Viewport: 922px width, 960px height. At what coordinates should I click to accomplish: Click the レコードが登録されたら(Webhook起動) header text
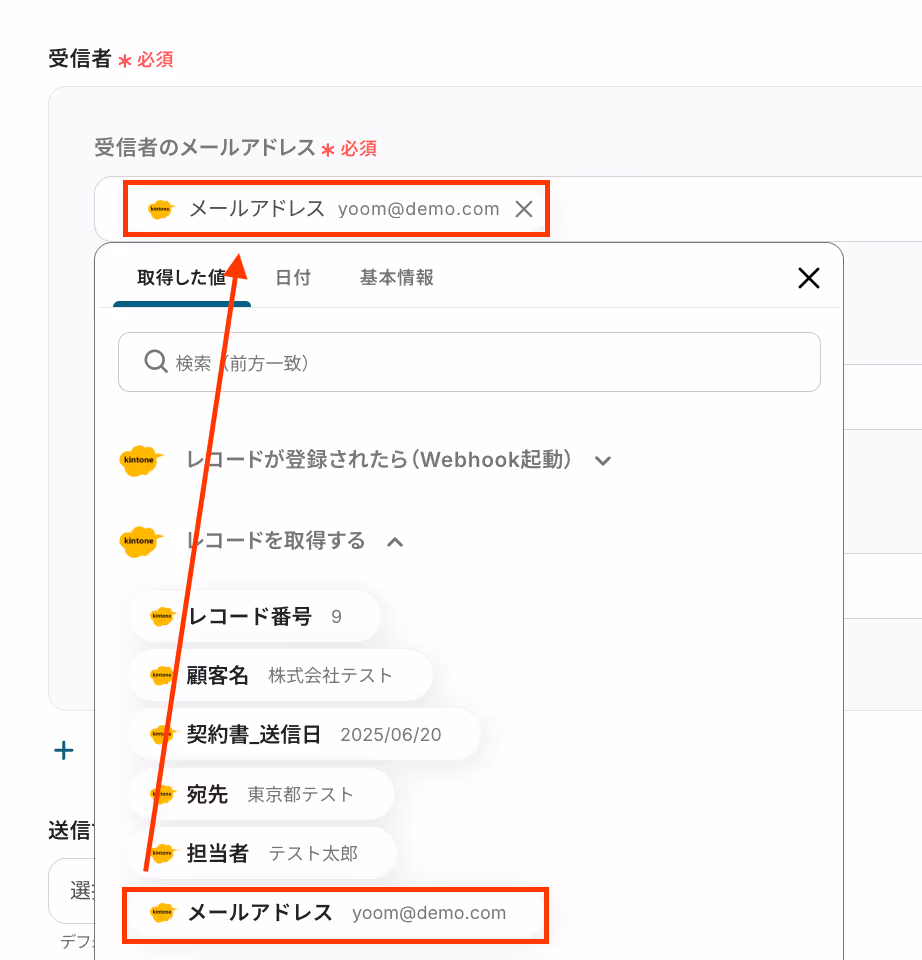(379, 460)
